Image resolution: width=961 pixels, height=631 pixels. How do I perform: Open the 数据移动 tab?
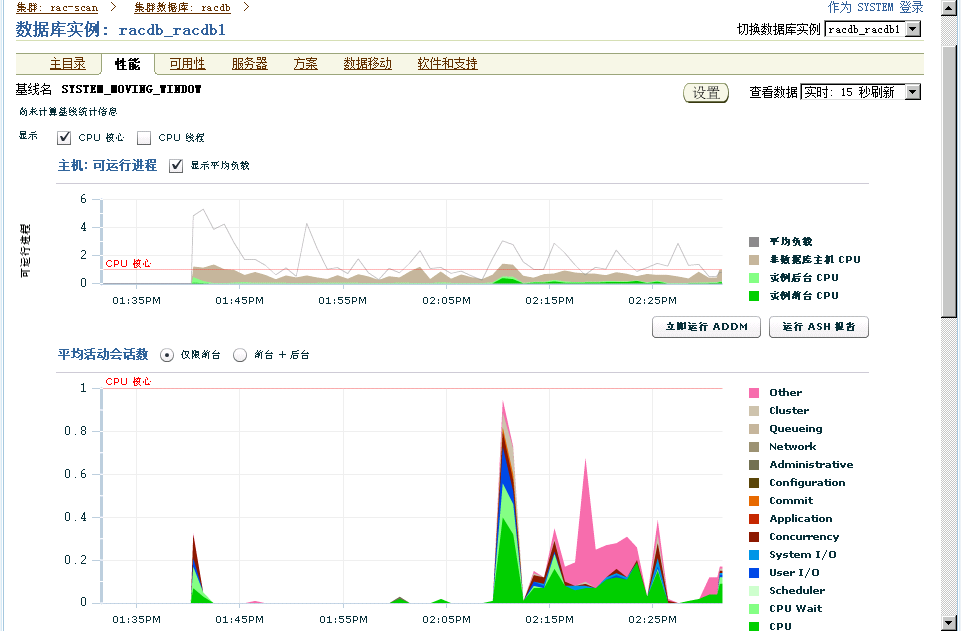click(x=365, y=63)
